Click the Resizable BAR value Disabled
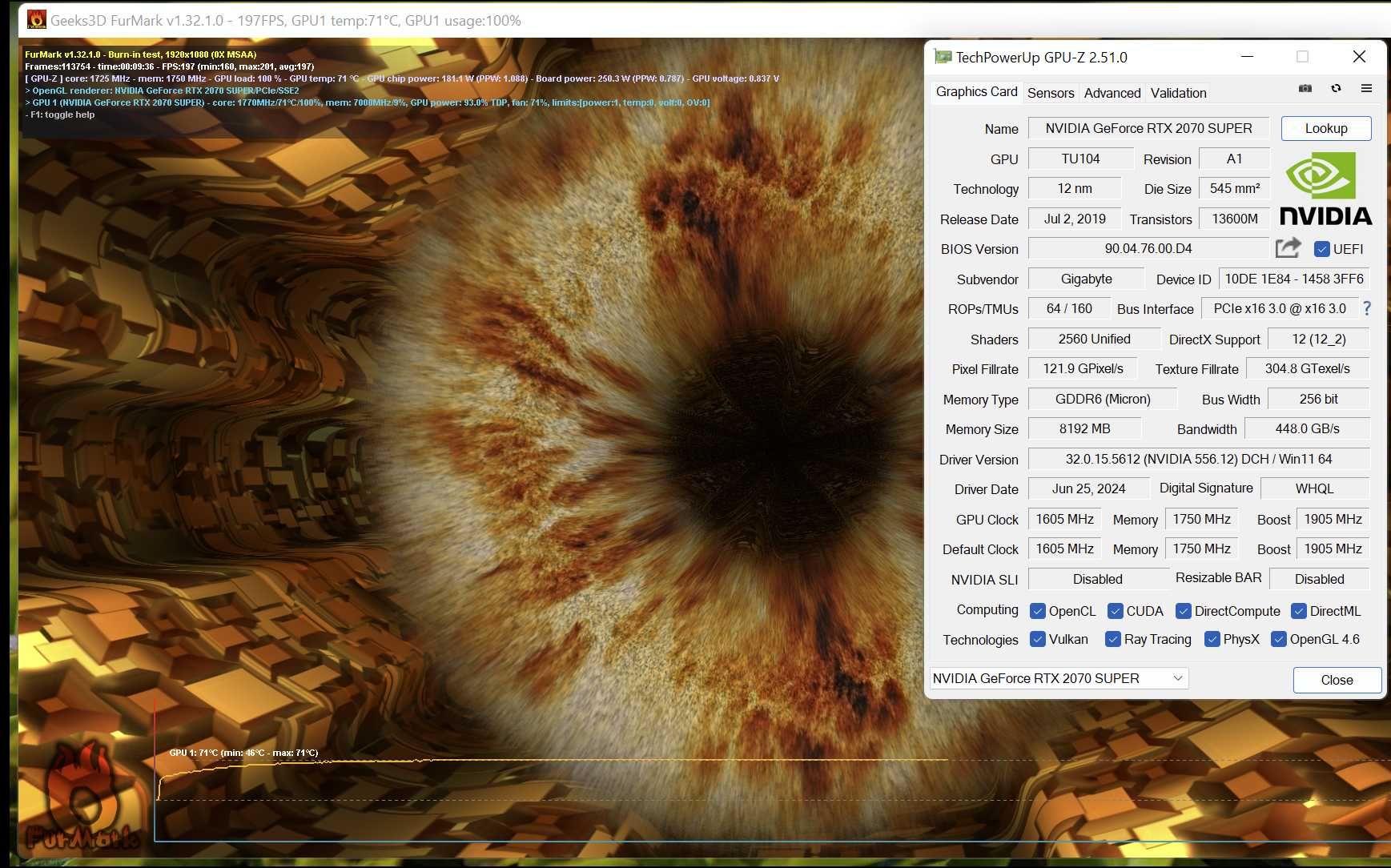Image resolution: width=1391 pixels, height=868 pixels. point(1319,579)
